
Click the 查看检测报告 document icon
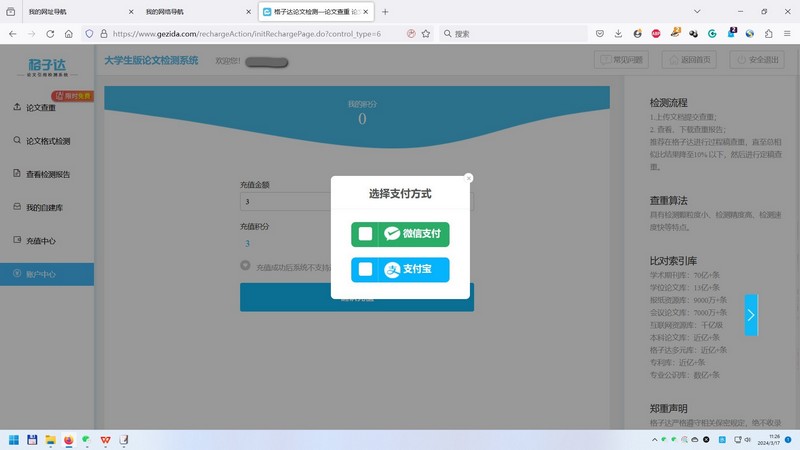[x=16, y=174]
